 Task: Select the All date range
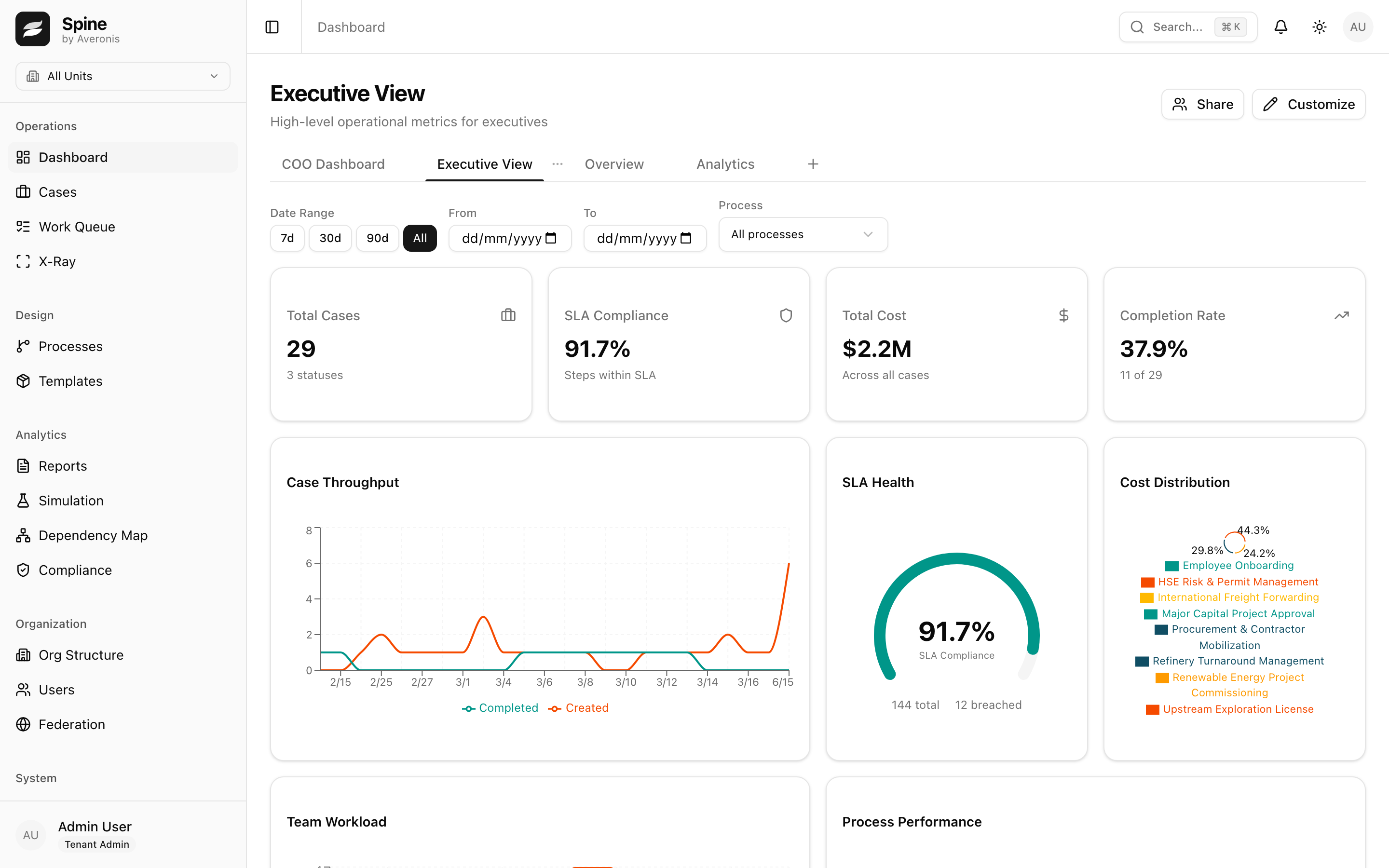pyautogui.click(x=420, y=238)
